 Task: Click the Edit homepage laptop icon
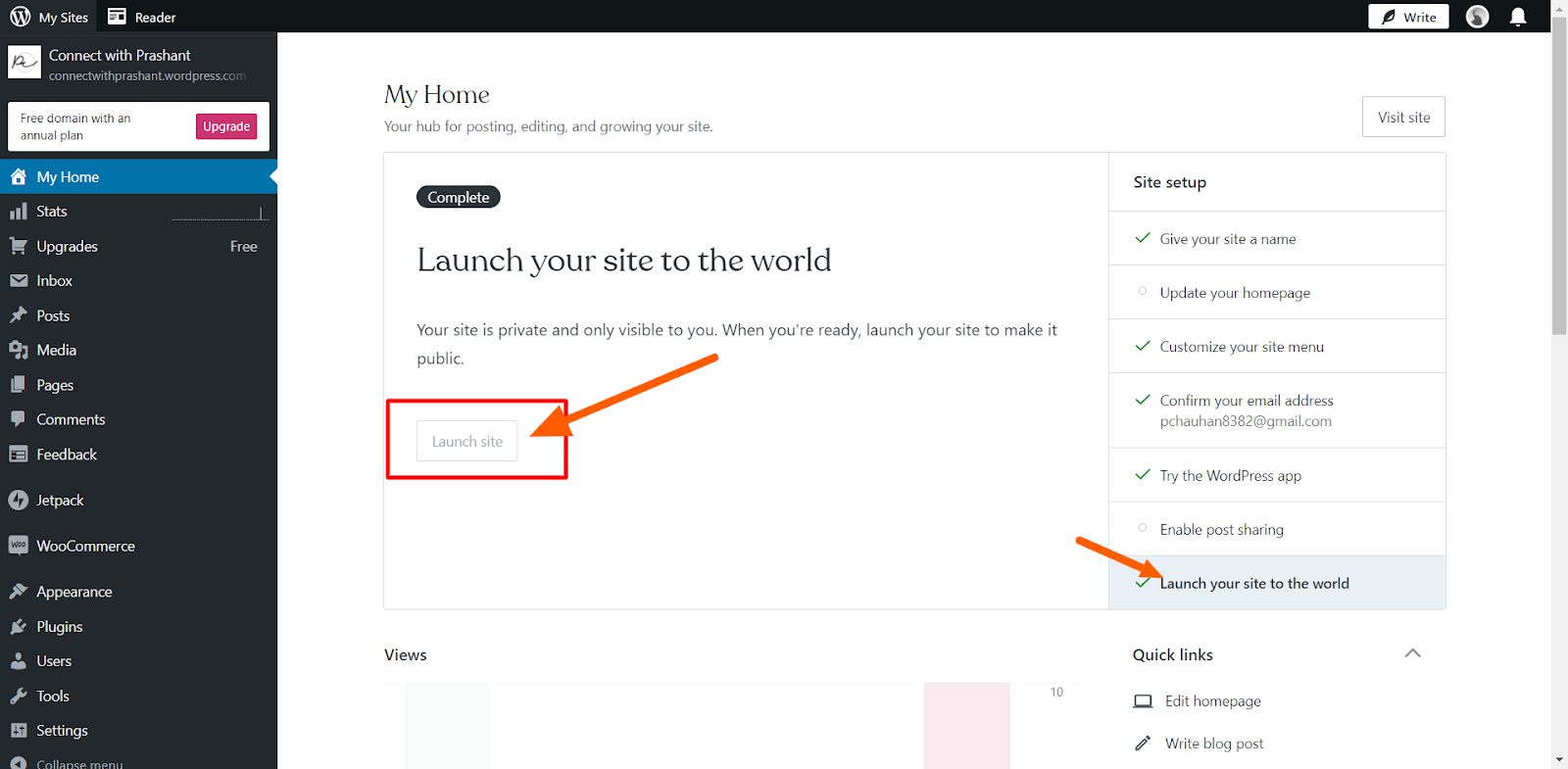pos(1143,701)
